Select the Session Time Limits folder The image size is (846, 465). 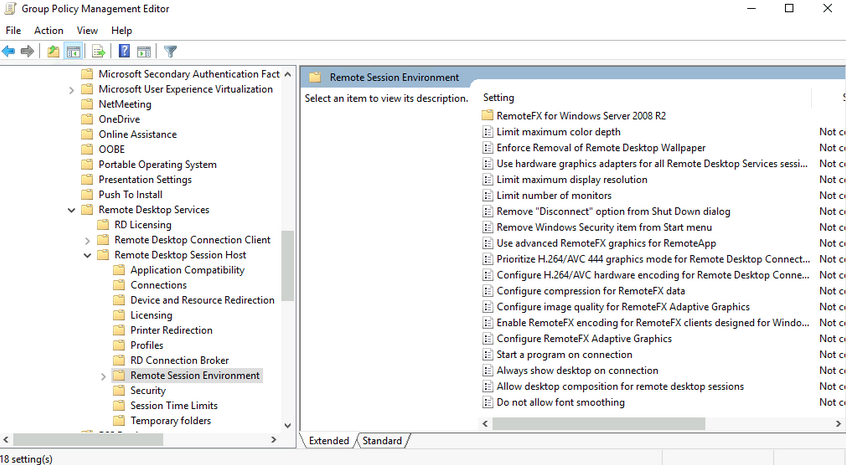tap(173, 405)
